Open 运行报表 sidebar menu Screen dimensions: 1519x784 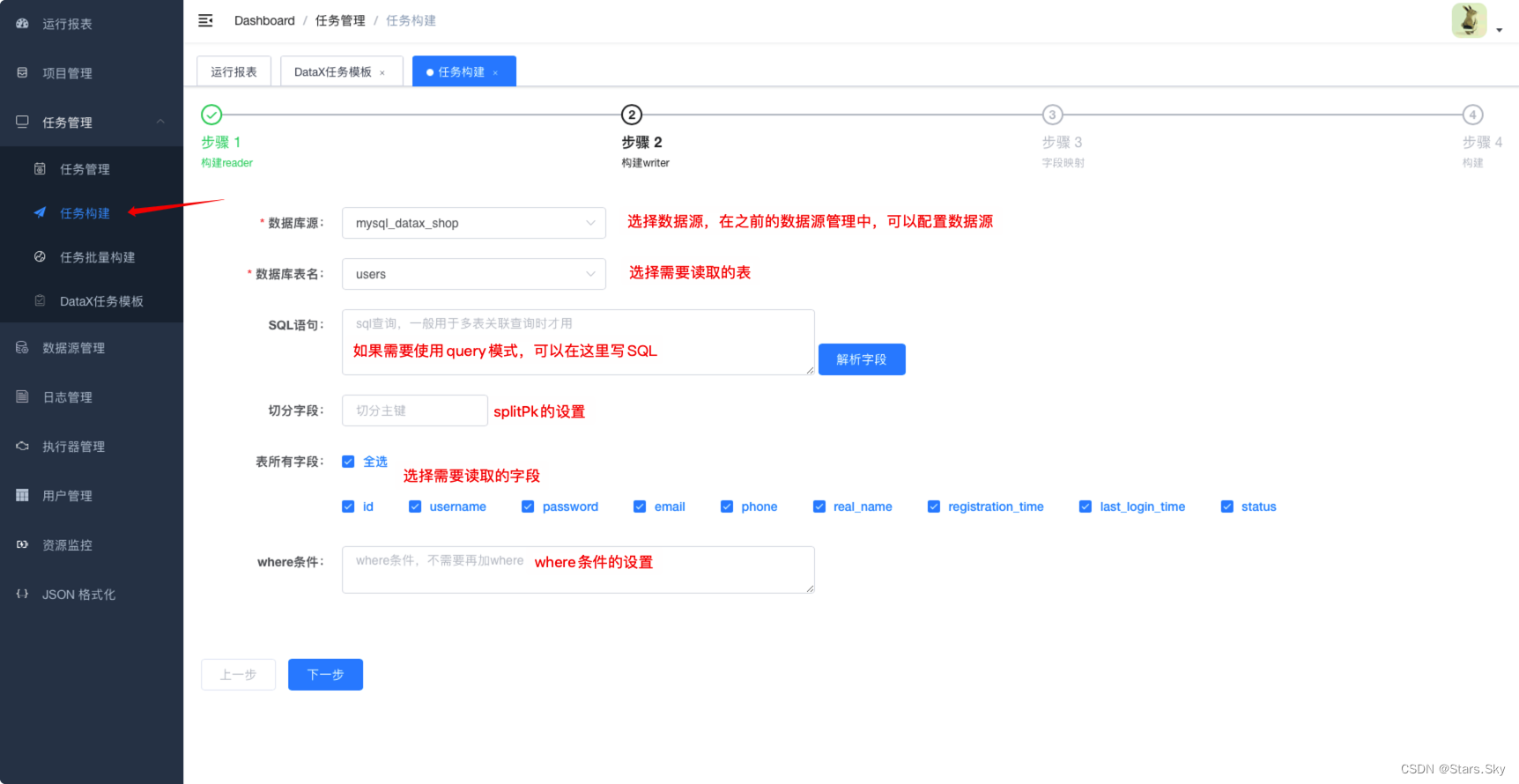tap(92, 24)
